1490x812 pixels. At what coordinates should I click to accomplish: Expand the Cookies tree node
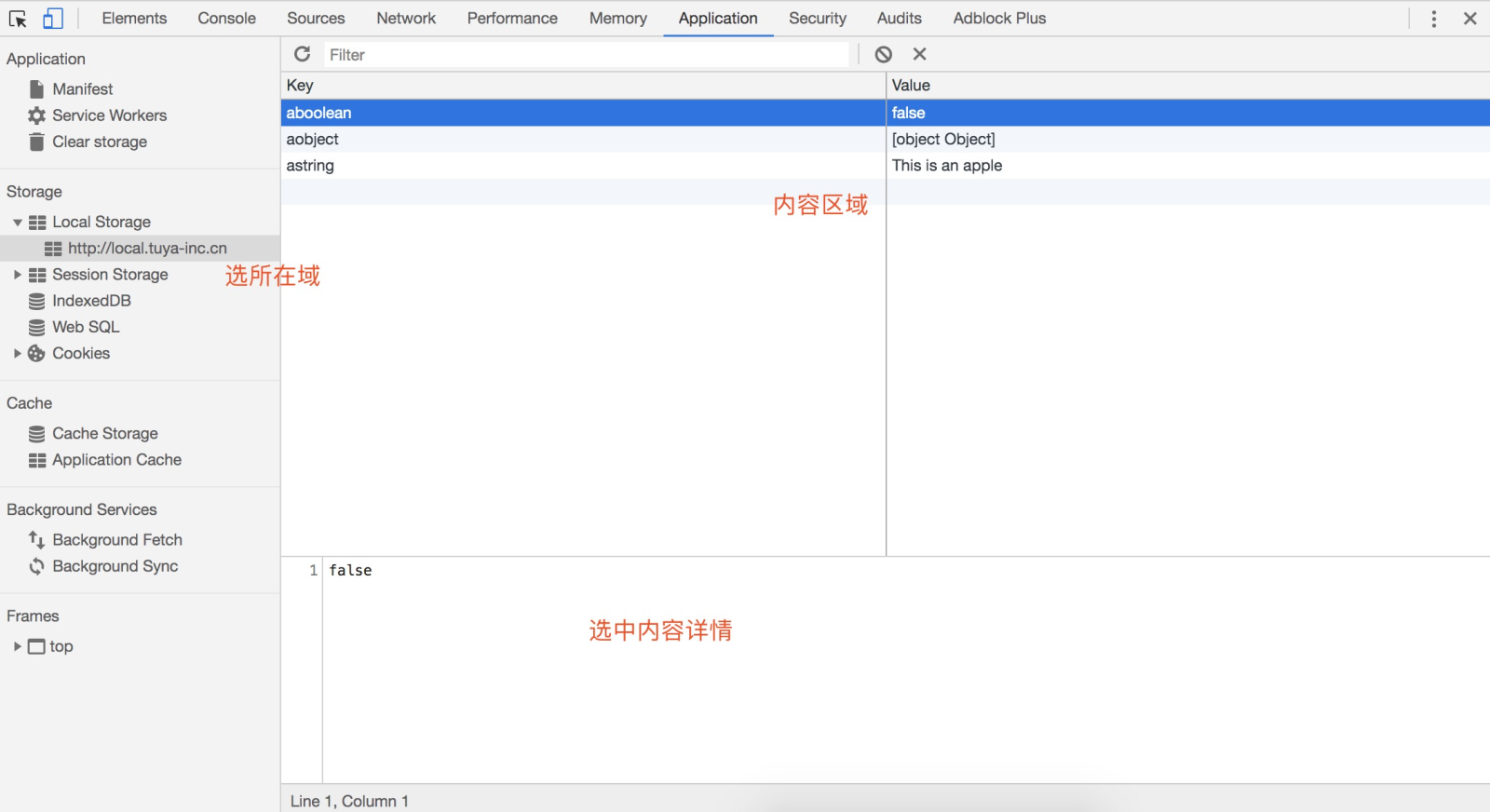(x=17, y=354)
